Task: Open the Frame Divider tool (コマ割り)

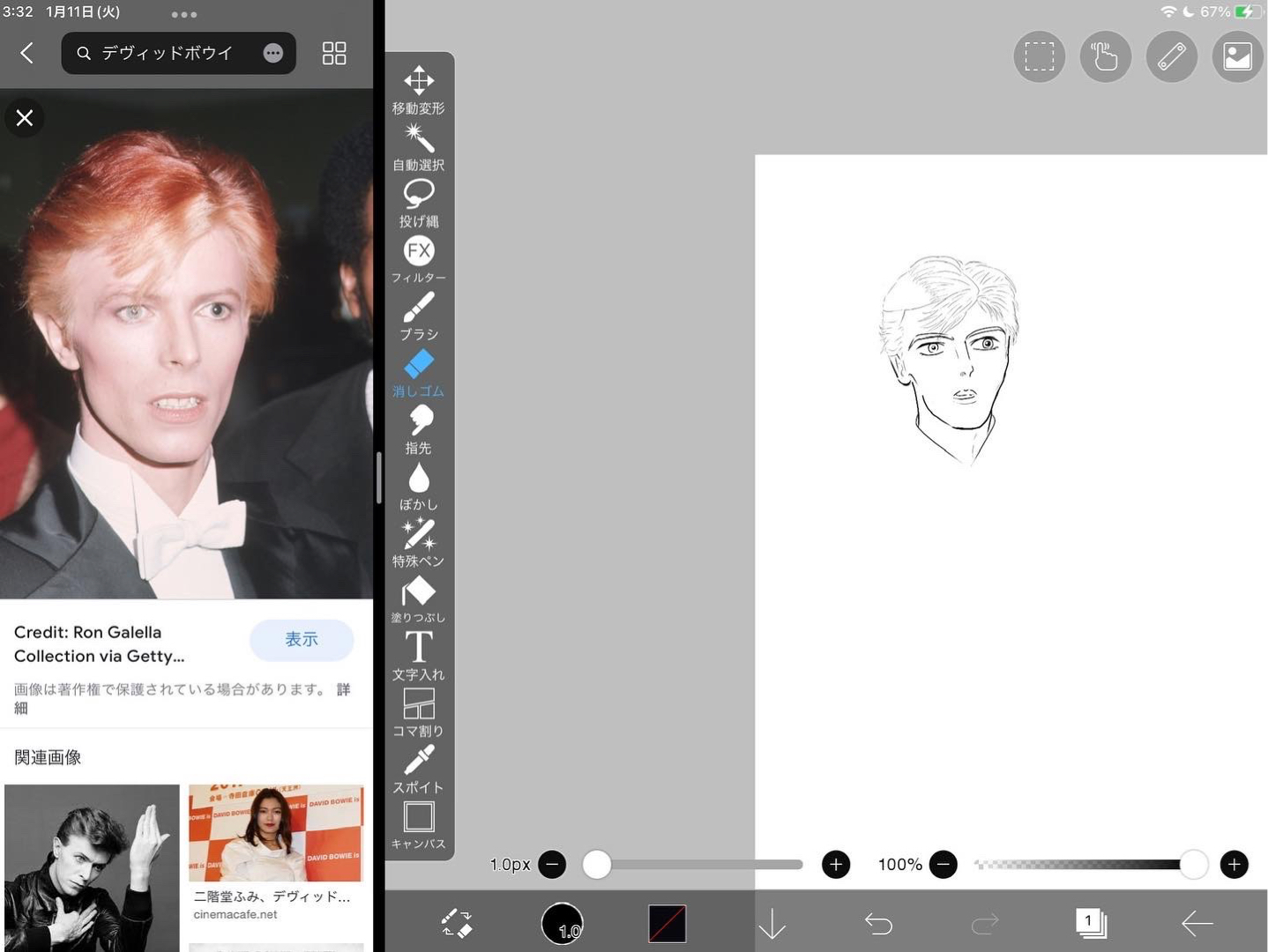Action: point(418,712)
